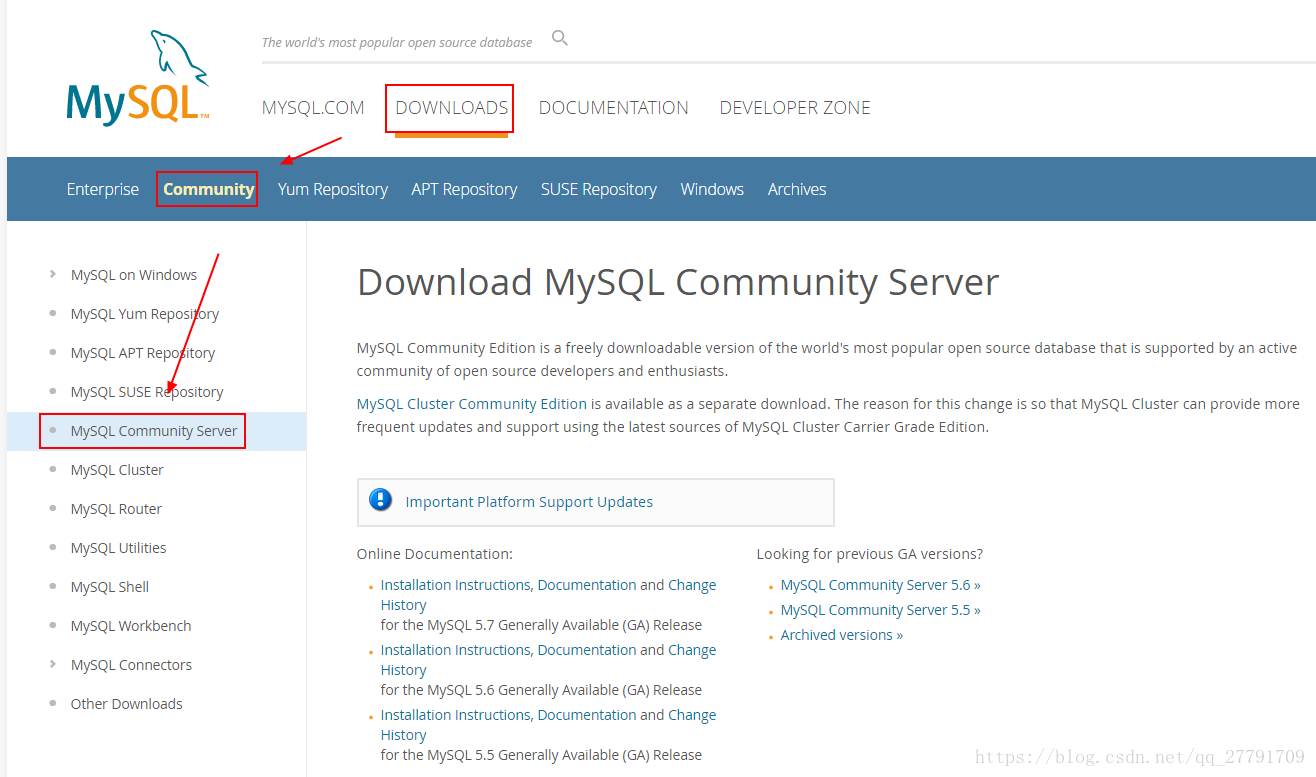Open the MySQL Cluster Community Edition link
Viewport: 1316px width, 777px height.
coord(472,404)
